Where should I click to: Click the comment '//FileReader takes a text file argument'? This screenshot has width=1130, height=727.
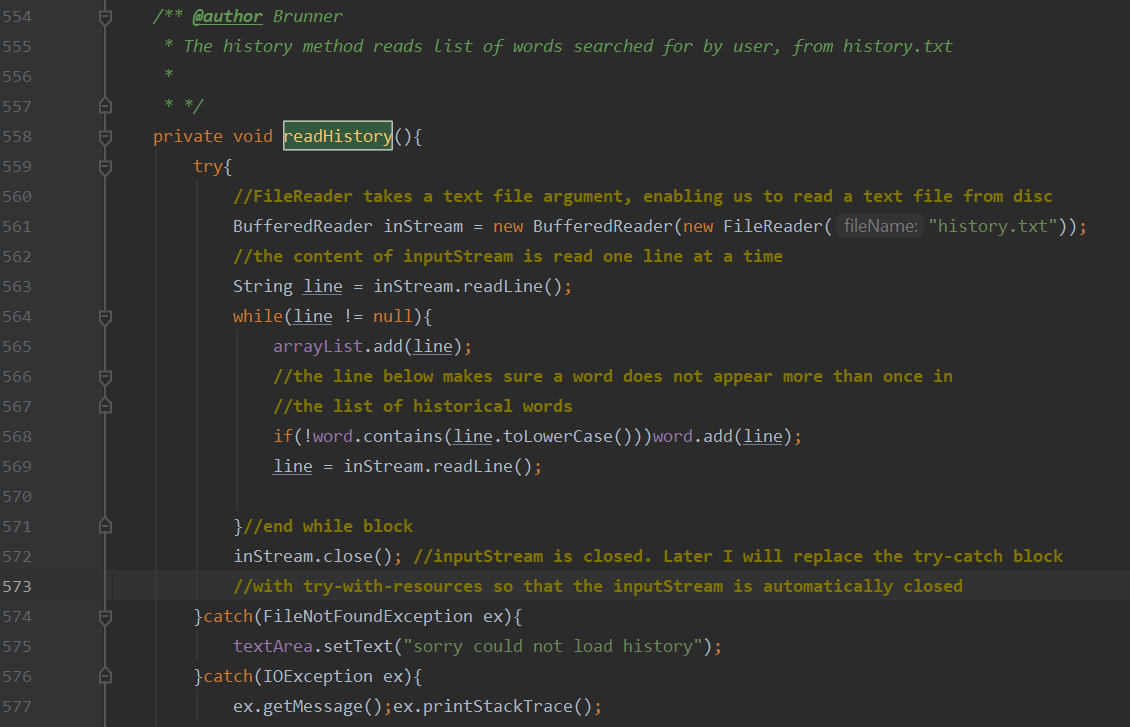point(432,196)
